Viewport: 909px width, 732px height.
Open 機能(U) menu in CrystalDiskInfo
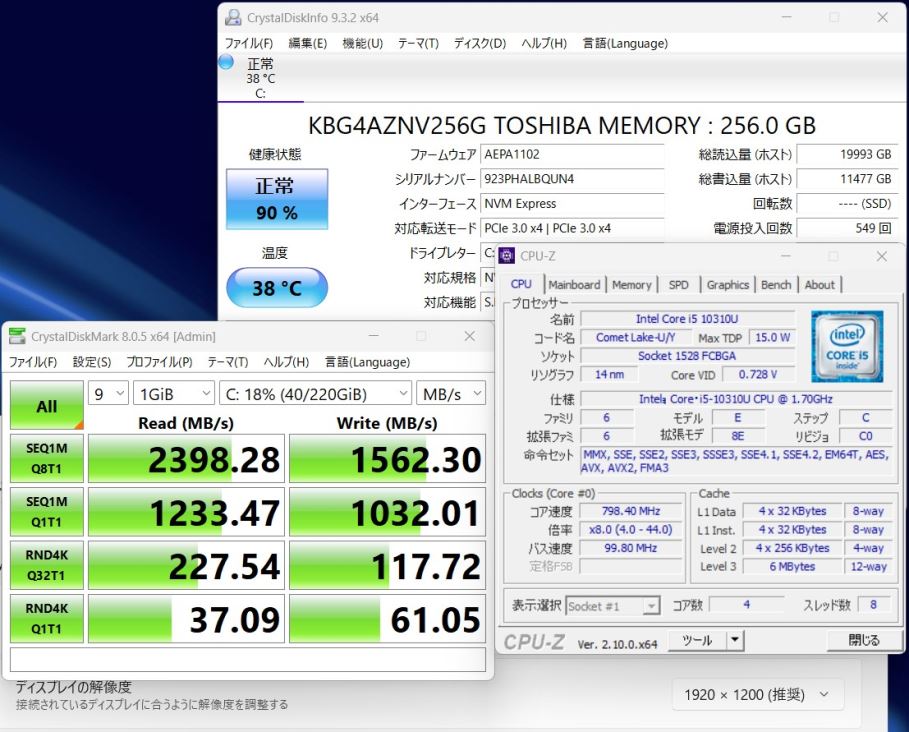point(362,43)
